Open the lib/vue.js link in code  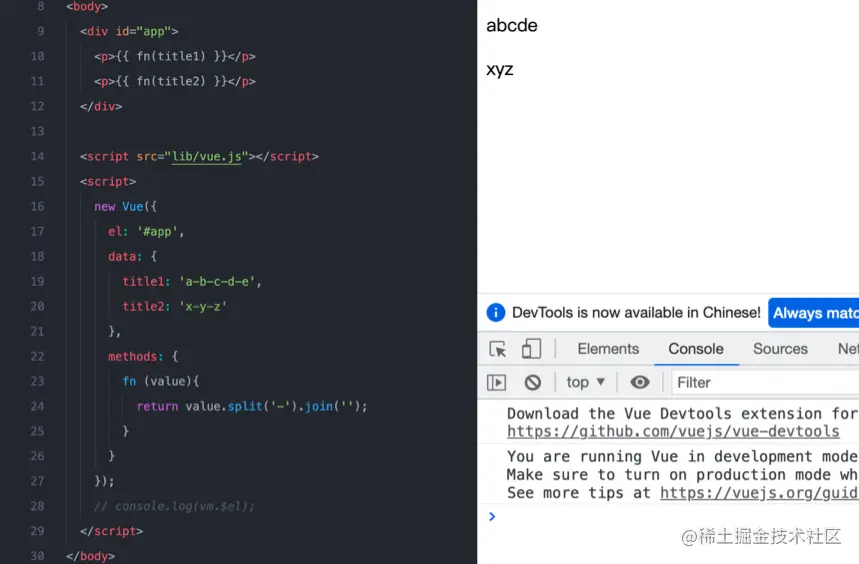pos(207,157)
